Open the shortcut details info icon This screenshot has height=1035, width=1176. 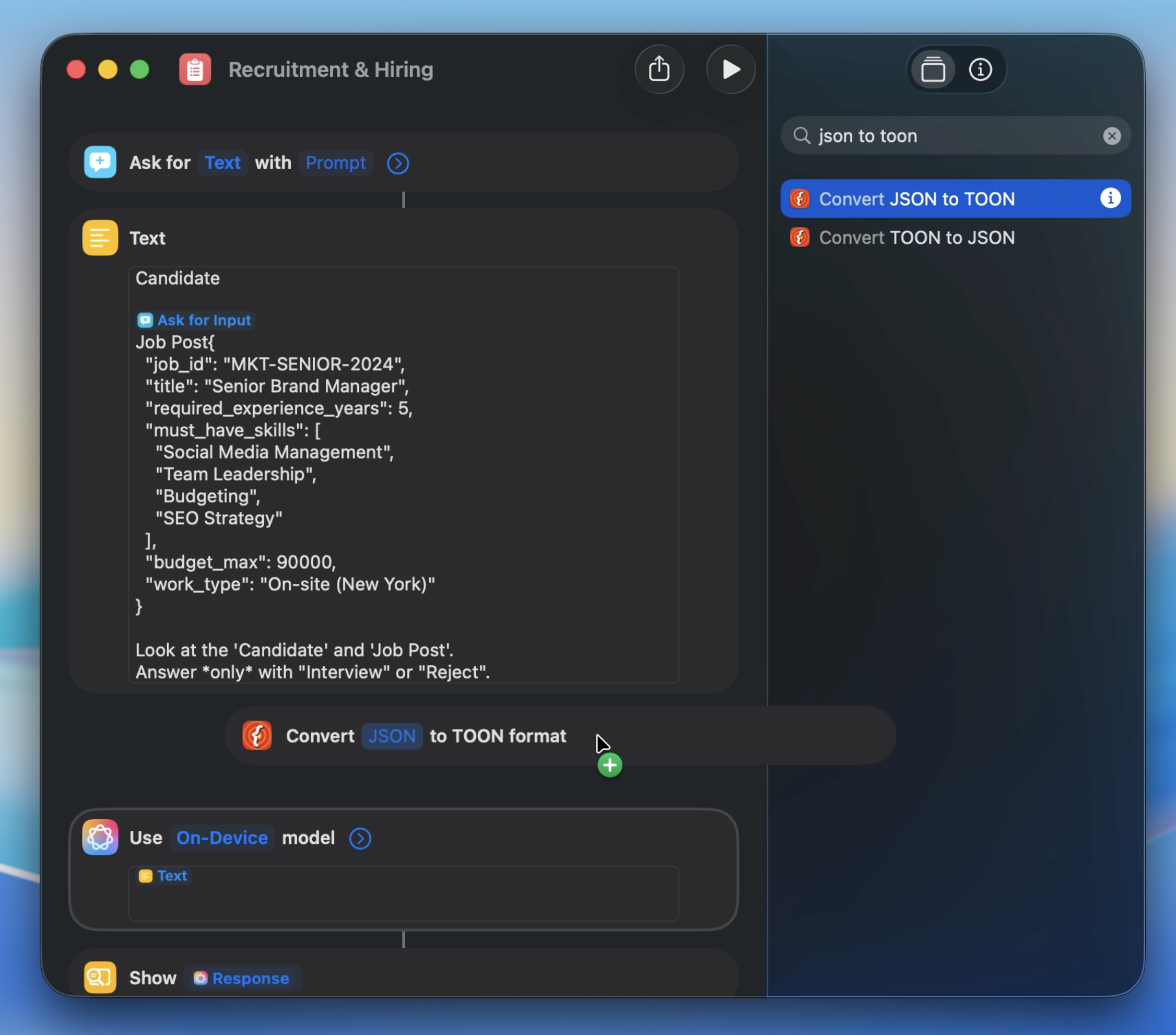click(980, 69)
